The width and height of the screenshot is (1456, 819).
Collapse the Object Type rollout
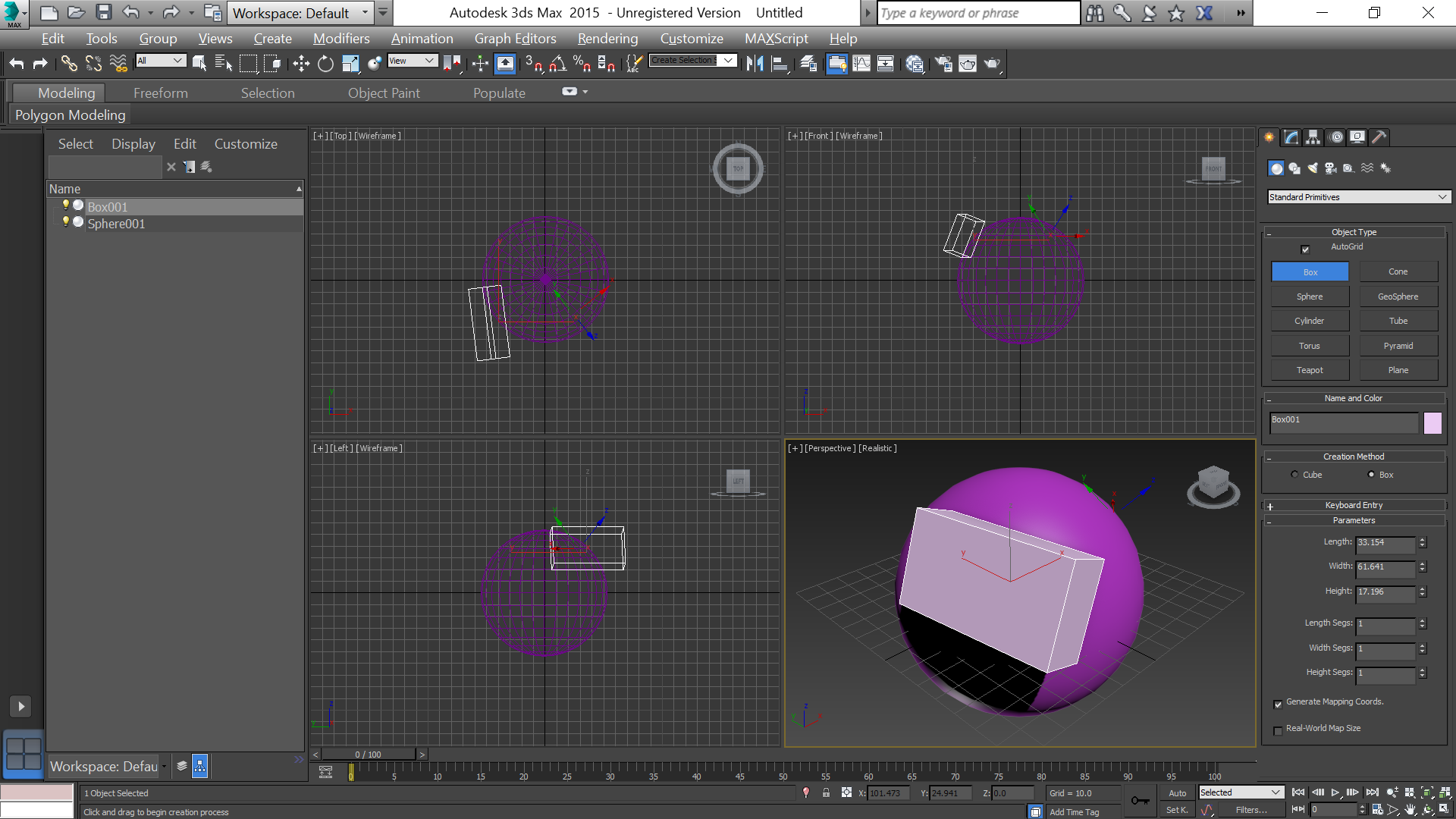point(1354,232)
